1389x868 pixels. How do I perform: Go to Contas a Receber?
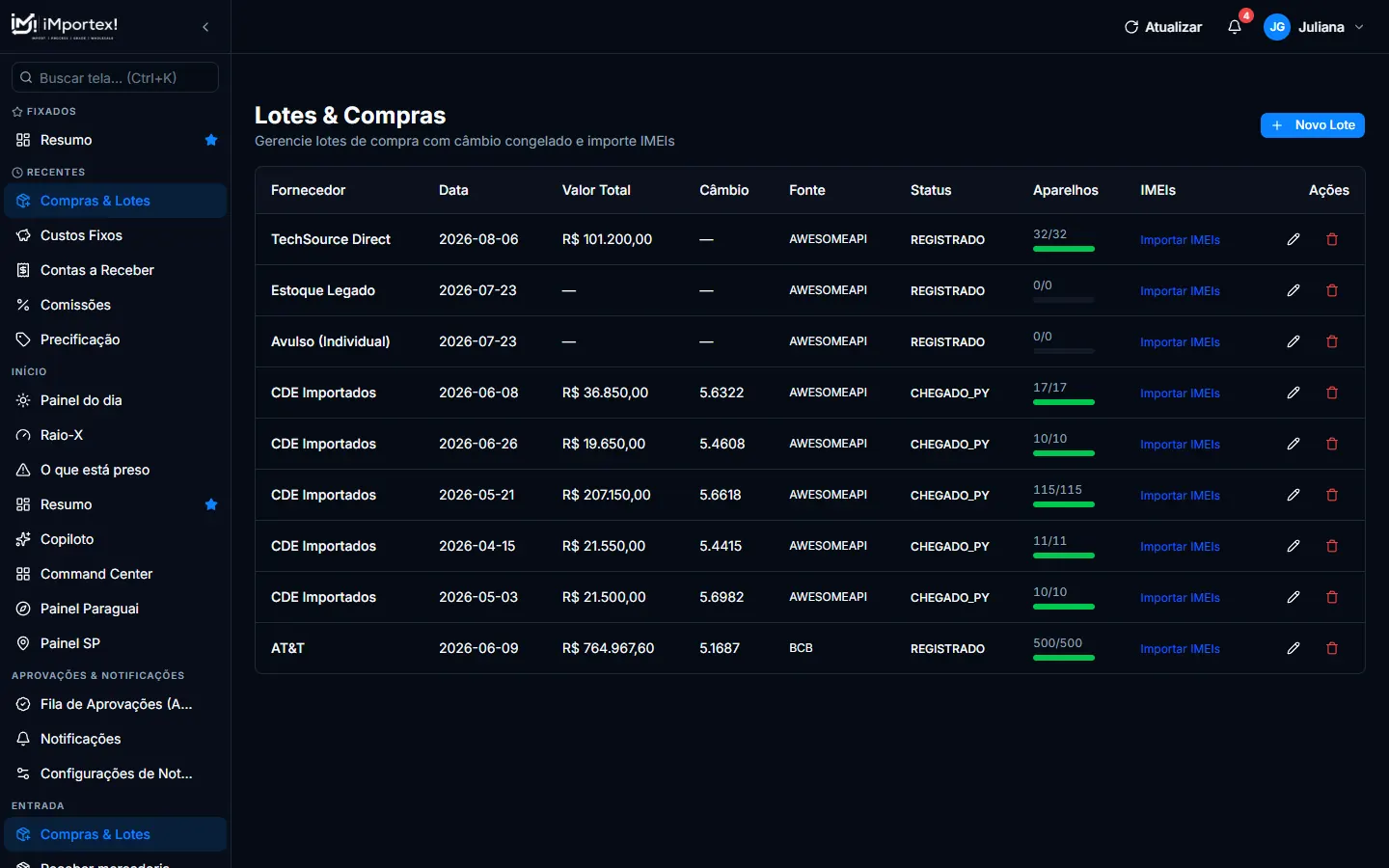coord(115,270)
